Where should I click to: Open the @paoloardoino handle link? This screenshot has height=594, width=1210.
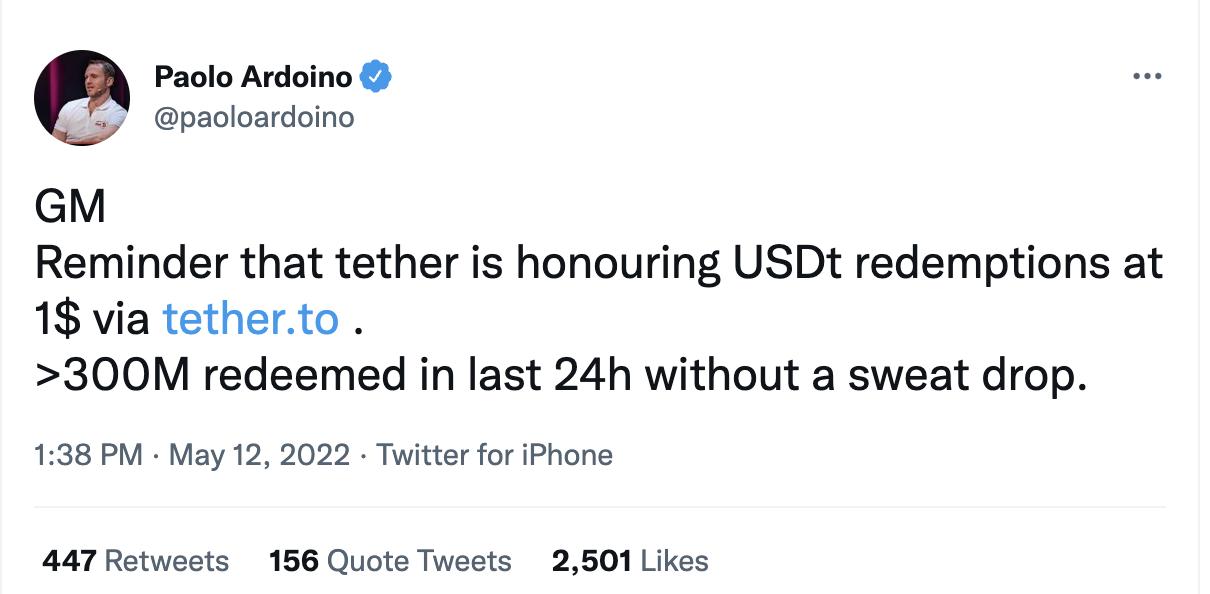(254, 118)
